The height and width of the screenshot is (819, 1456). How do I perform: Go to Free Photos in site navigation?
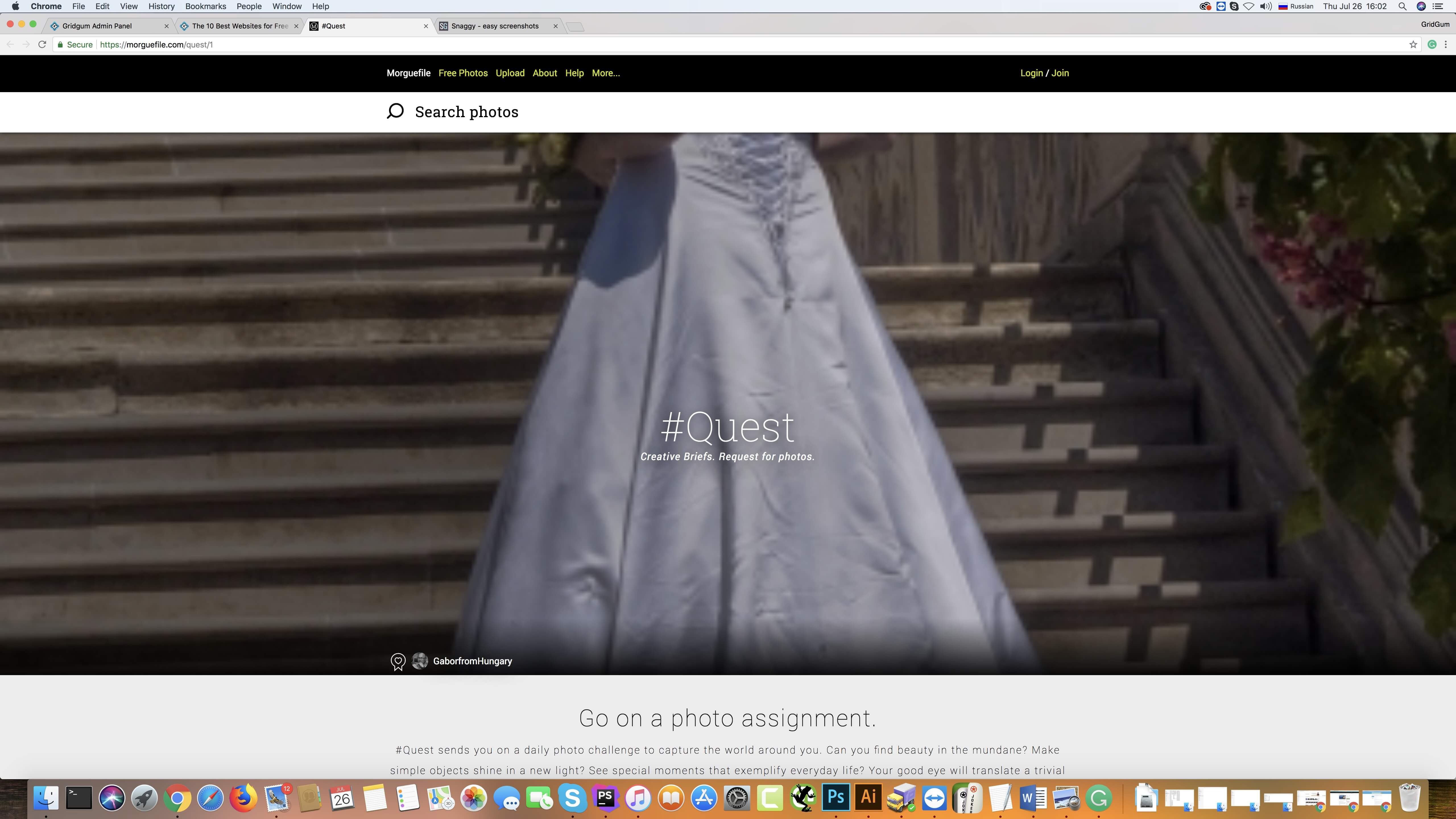(463, 73)
